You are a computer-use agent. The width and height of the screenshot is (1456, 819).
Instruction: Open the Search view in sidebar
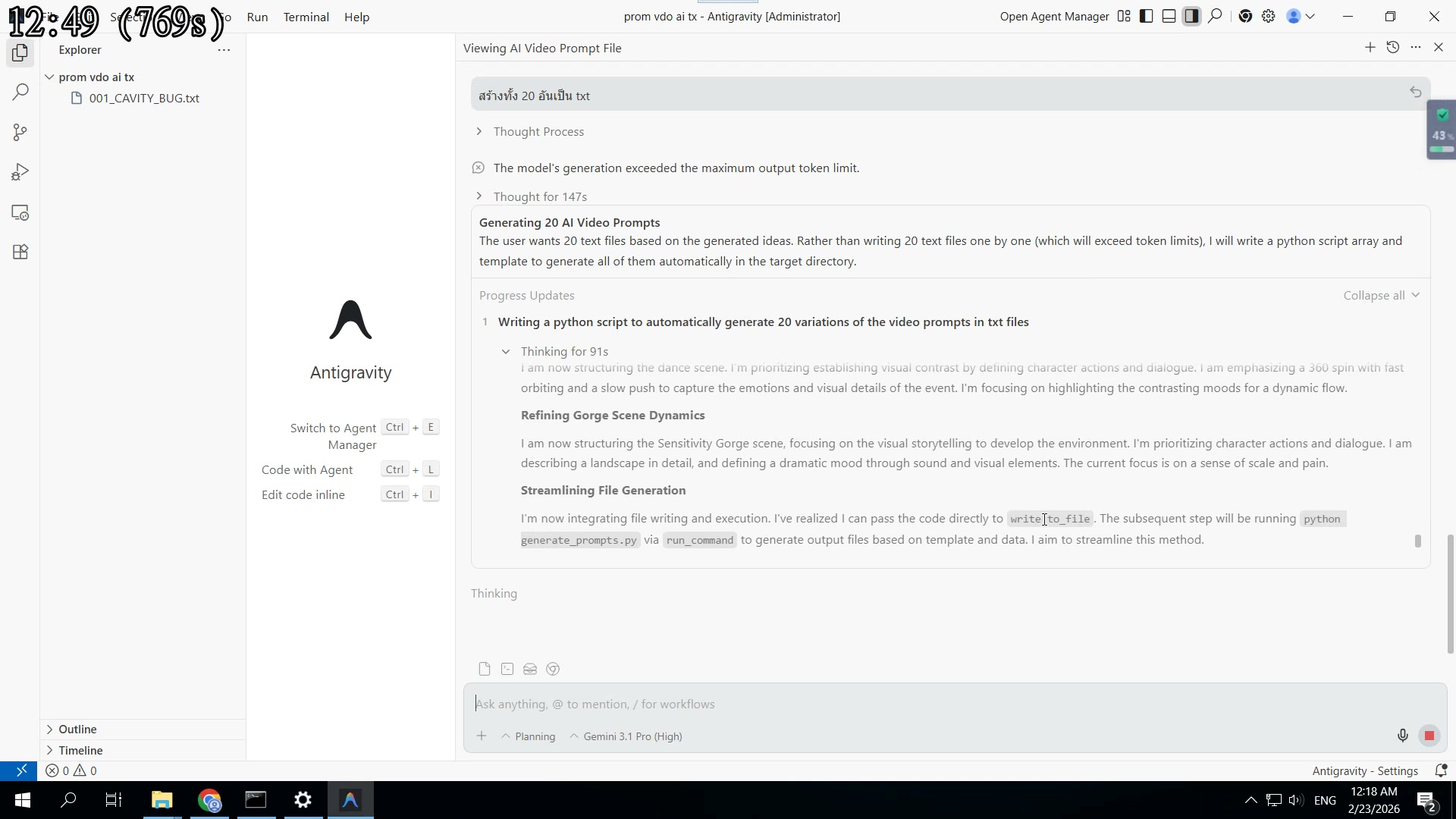pyautogui.click(x=20, y=91)
